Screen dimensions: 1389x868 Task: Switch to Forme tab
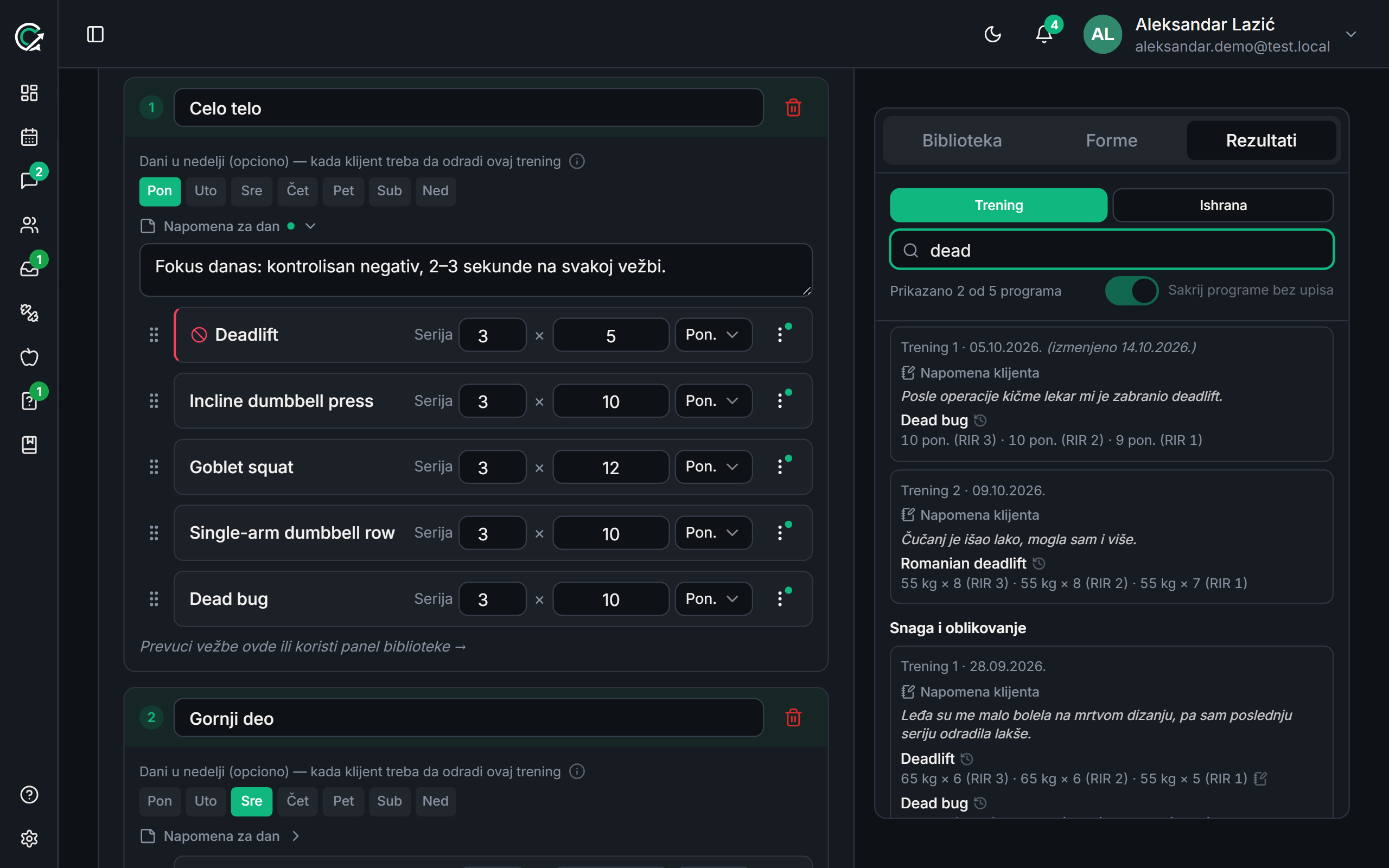tap(1111, 140)
